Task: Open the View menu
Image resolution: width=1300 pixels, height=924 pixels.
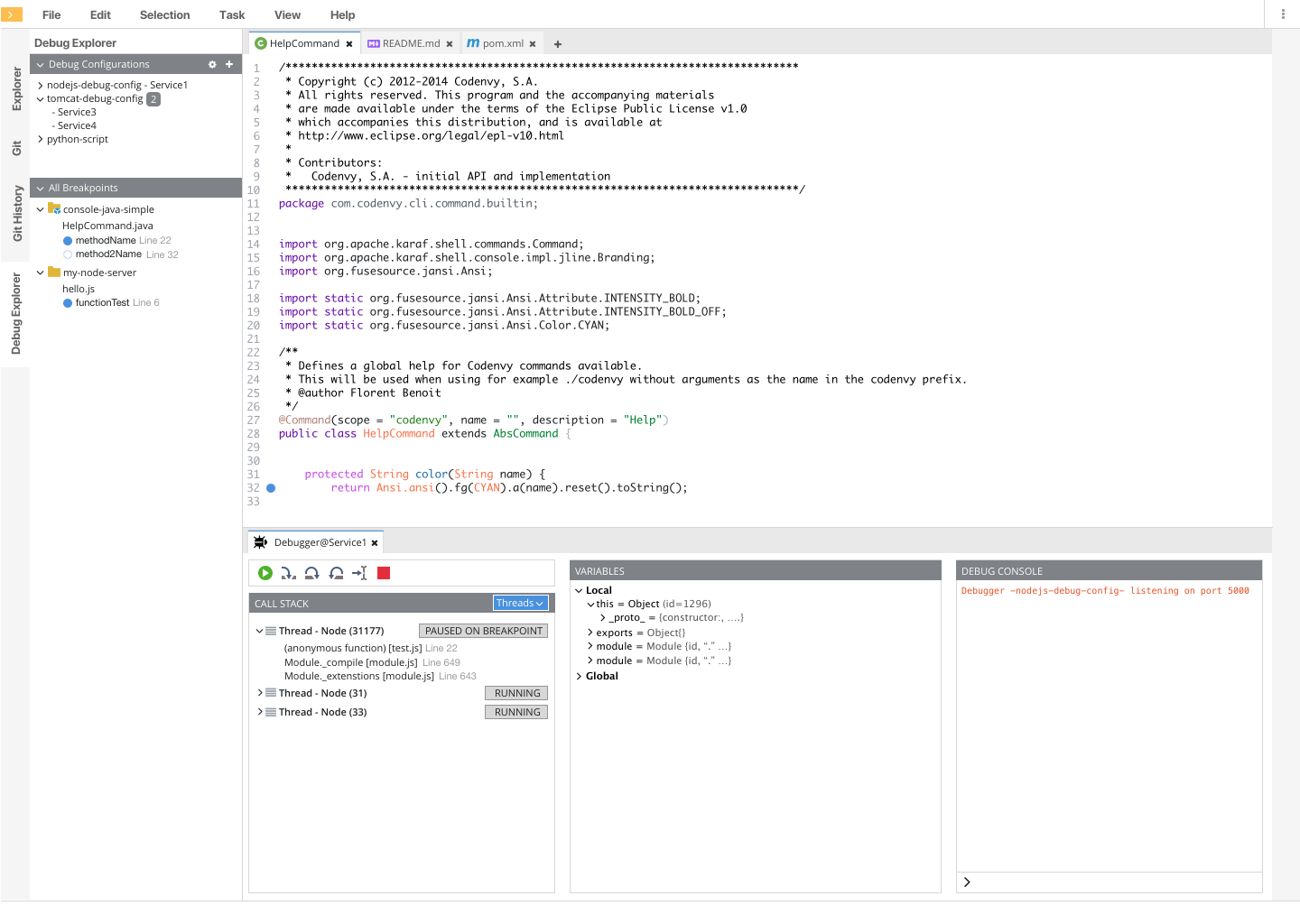Action: 287,15
